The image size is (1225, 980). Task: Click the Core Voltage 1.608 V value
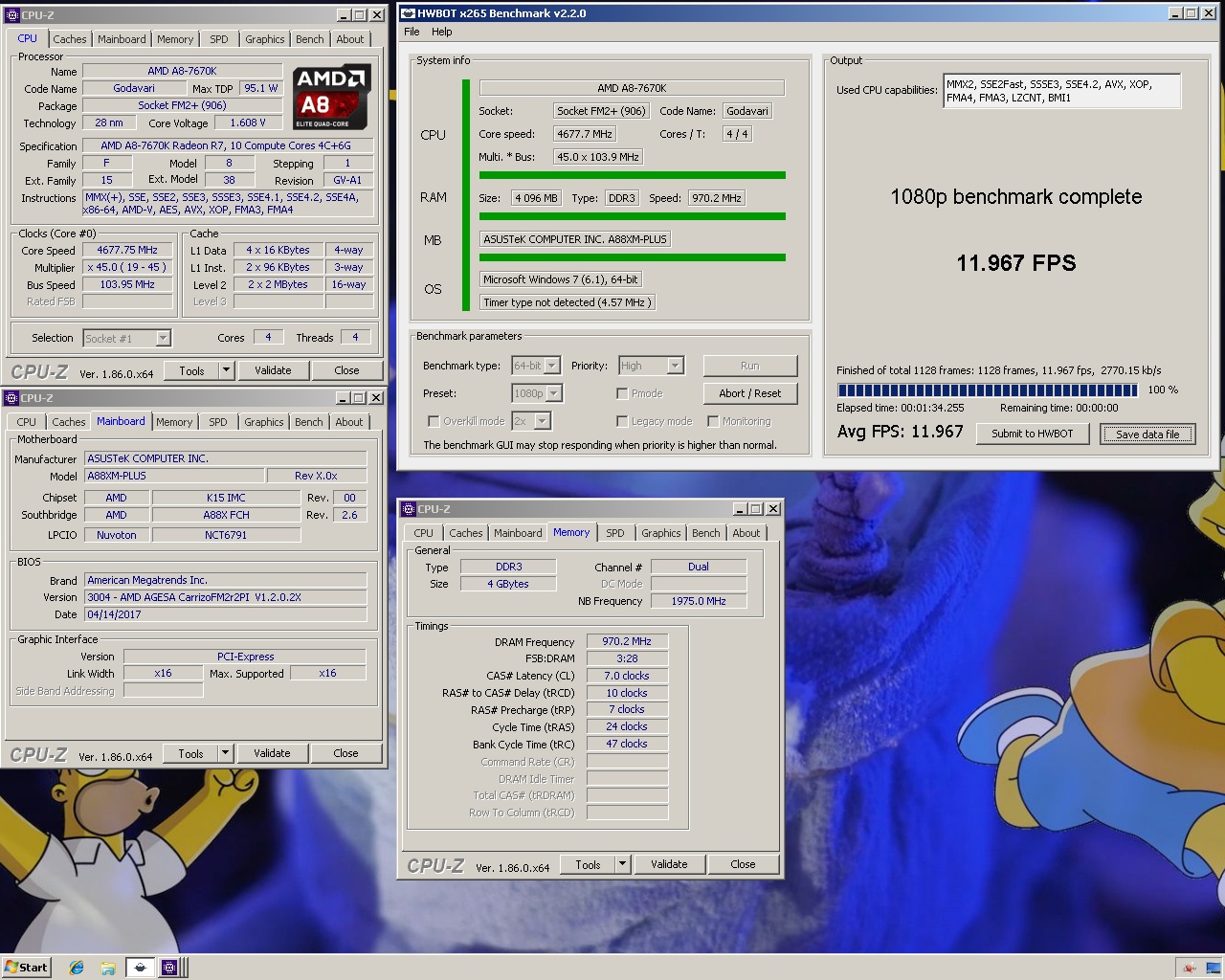point(248,122)
